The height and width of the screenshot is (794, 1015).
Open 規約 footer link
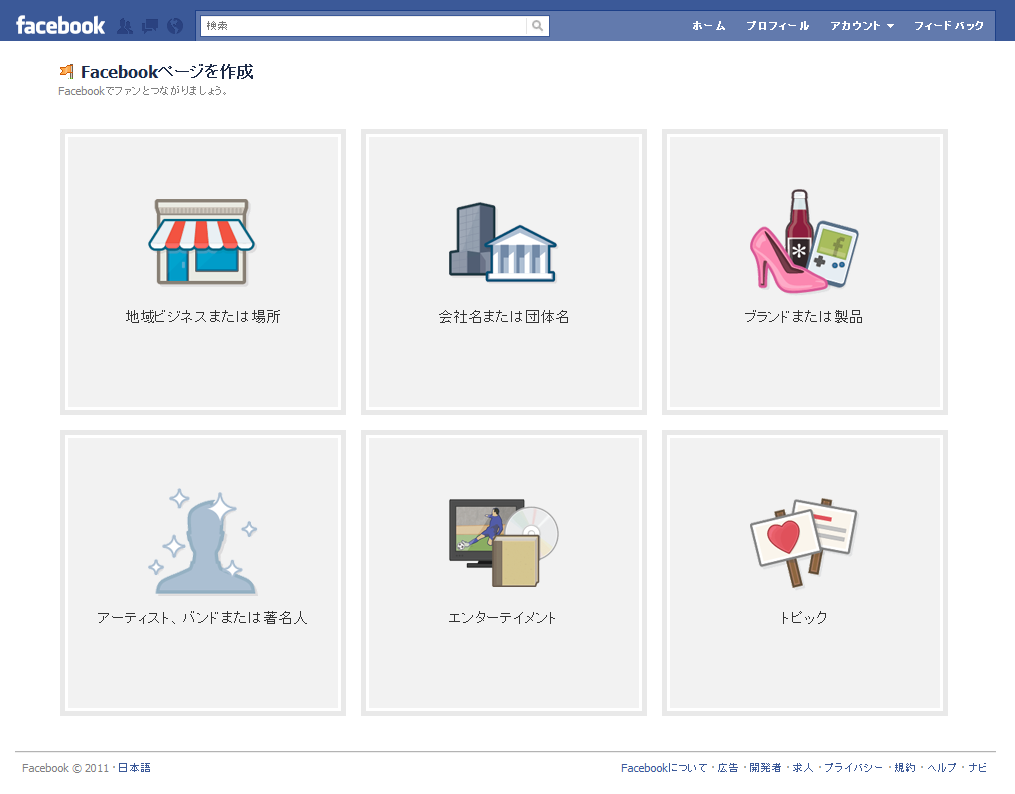click(905, 768)
